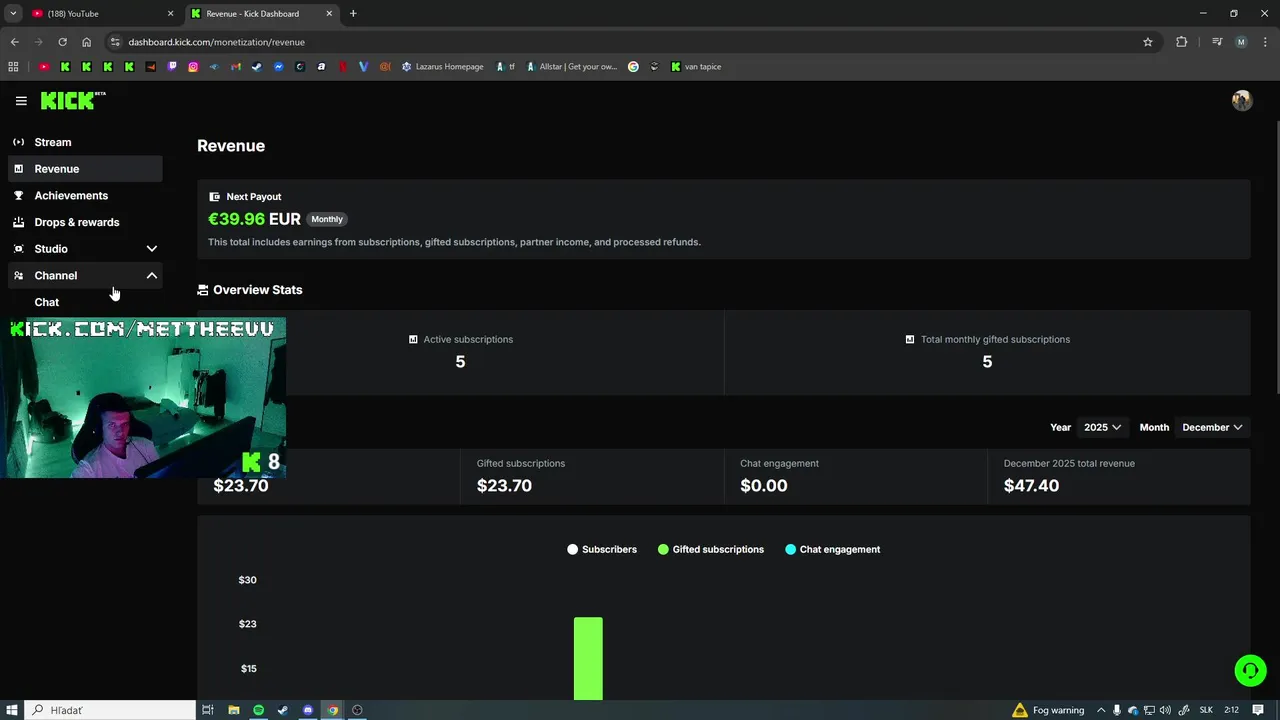Select Revenue in the sidebar
This screenshot has width=1280, height=720.
[x=85, y=169]
